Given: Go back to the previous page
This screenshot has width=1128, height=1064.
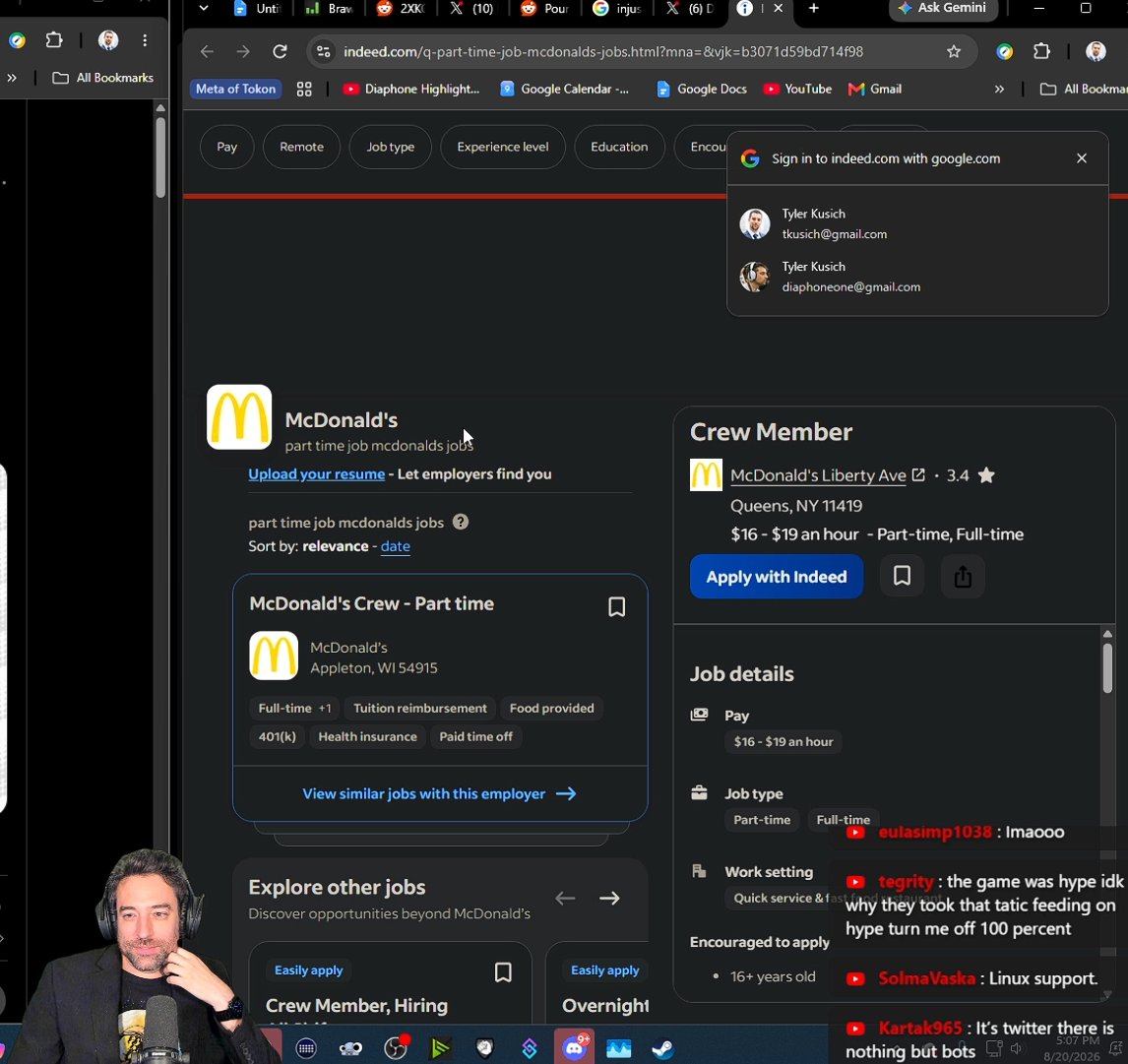Looking at the screenshot, I should click(207, 52).
